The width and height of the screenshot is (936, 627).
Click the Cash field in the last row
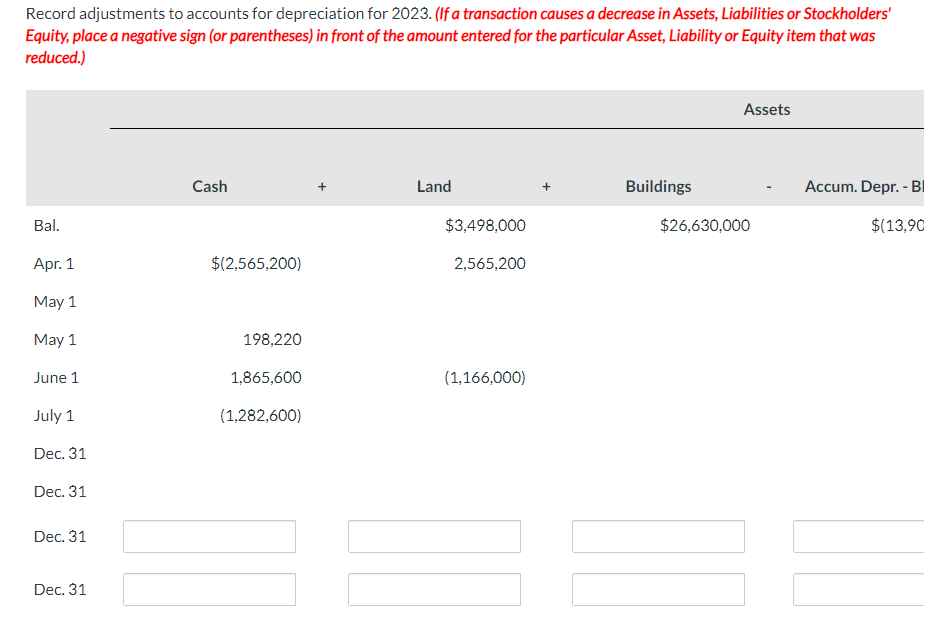click(x=208, y=589)
